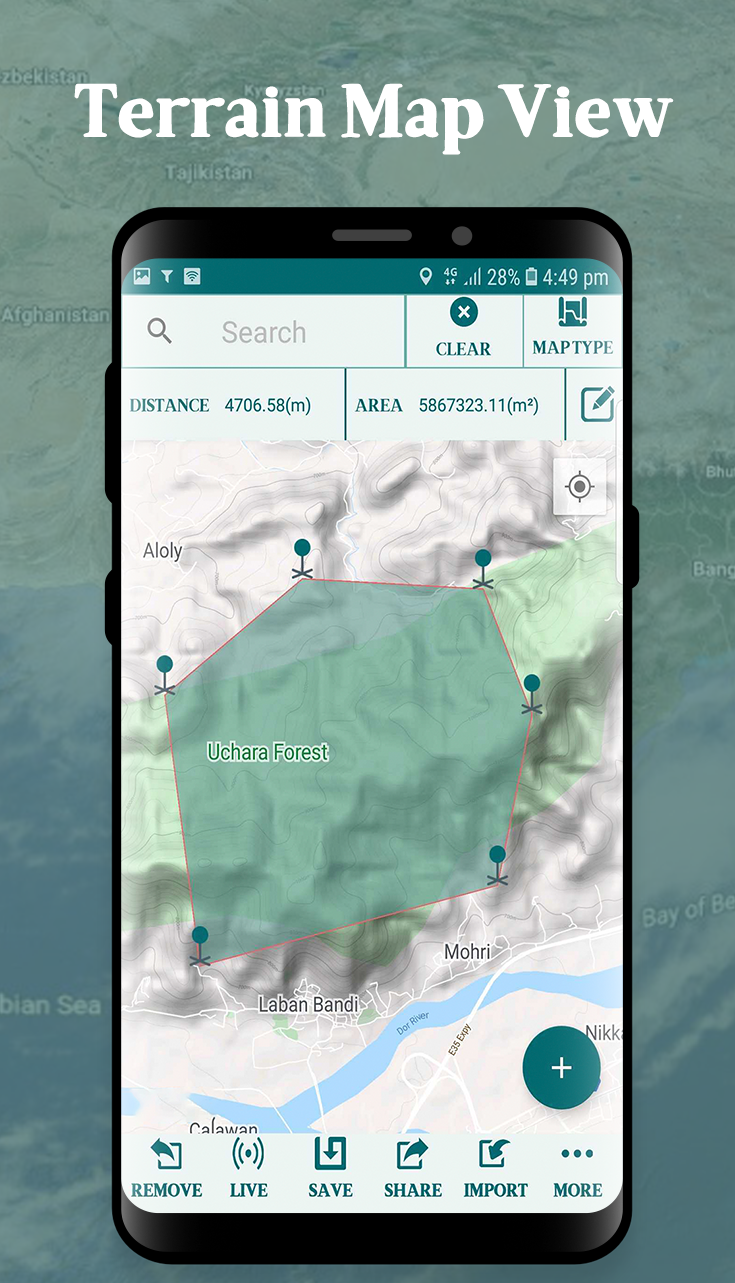Tap the Uchara Forest map label

[267, 752]
